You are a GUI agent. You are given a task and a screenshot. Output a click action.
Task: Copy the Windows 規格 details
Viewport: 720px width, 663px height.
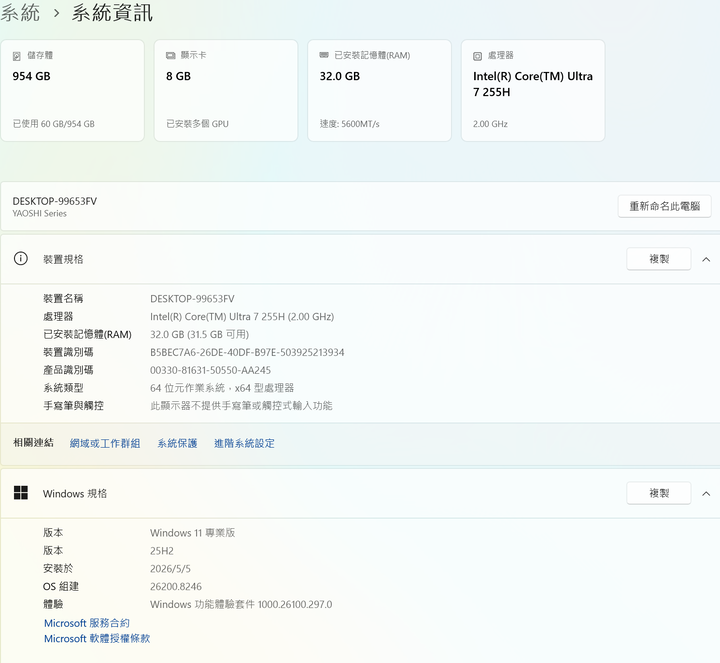click(659, 493)
